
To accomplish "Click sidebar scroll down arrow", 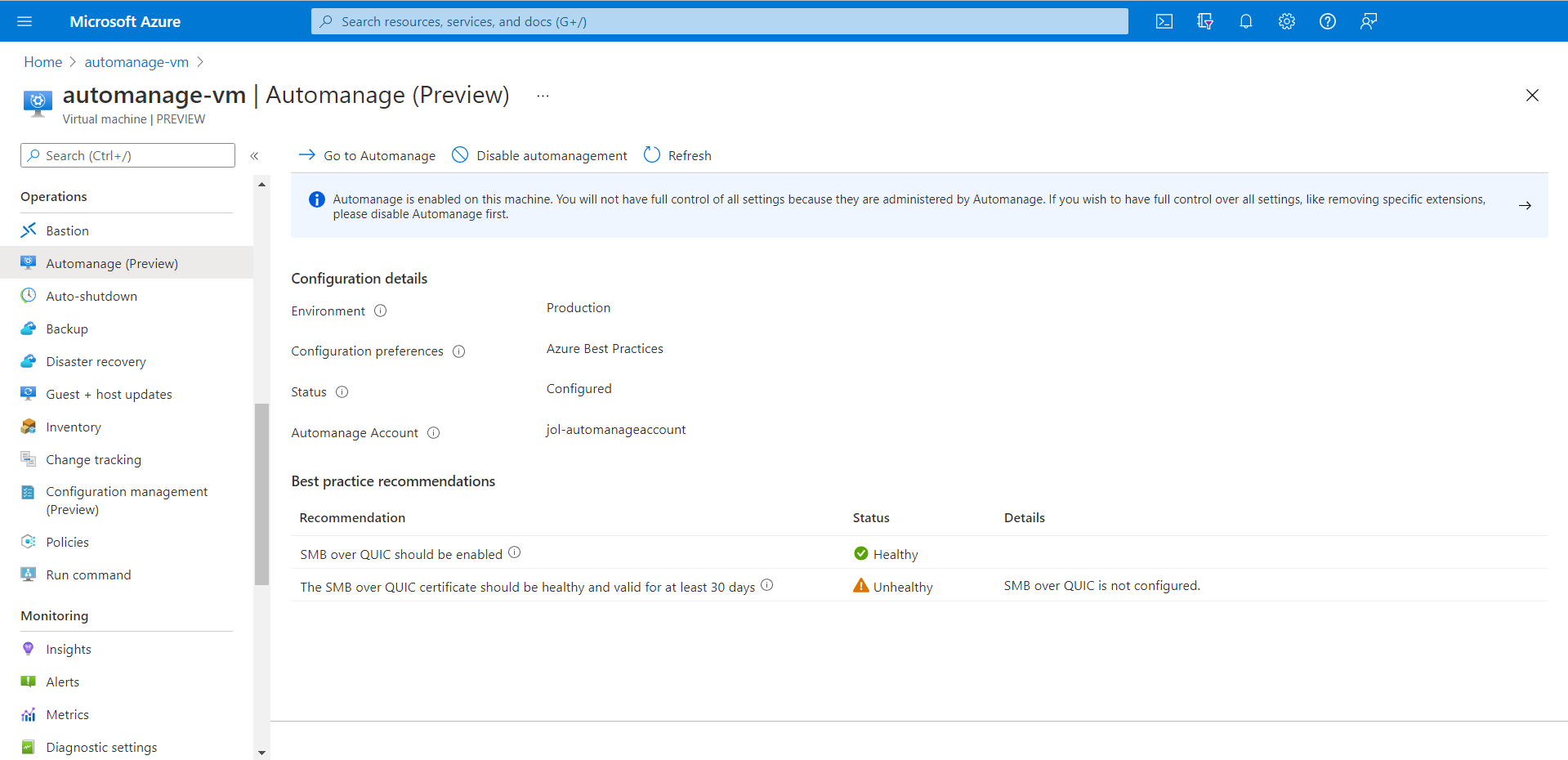I will click(261, 753).
